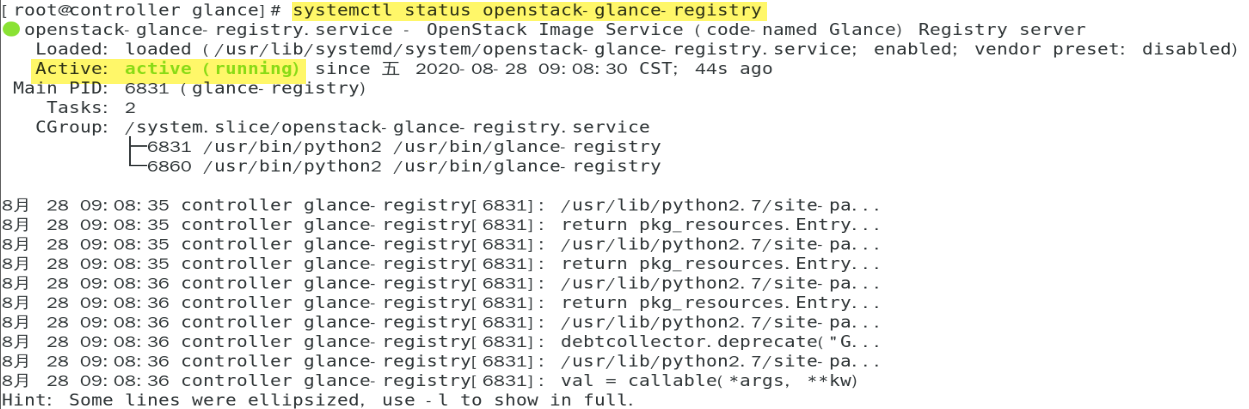Image resolution: width=1249 pixels, height=409 pixels.
Task: Click the CGroup system.slice path
Action: pos(387,127)
